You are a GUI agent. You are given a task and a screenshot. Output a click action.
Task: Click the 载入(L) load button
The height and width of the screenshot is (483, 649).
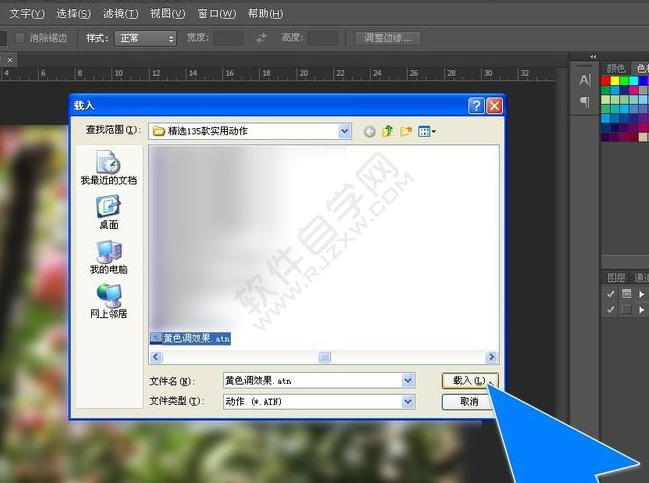(x=469, y=380)
